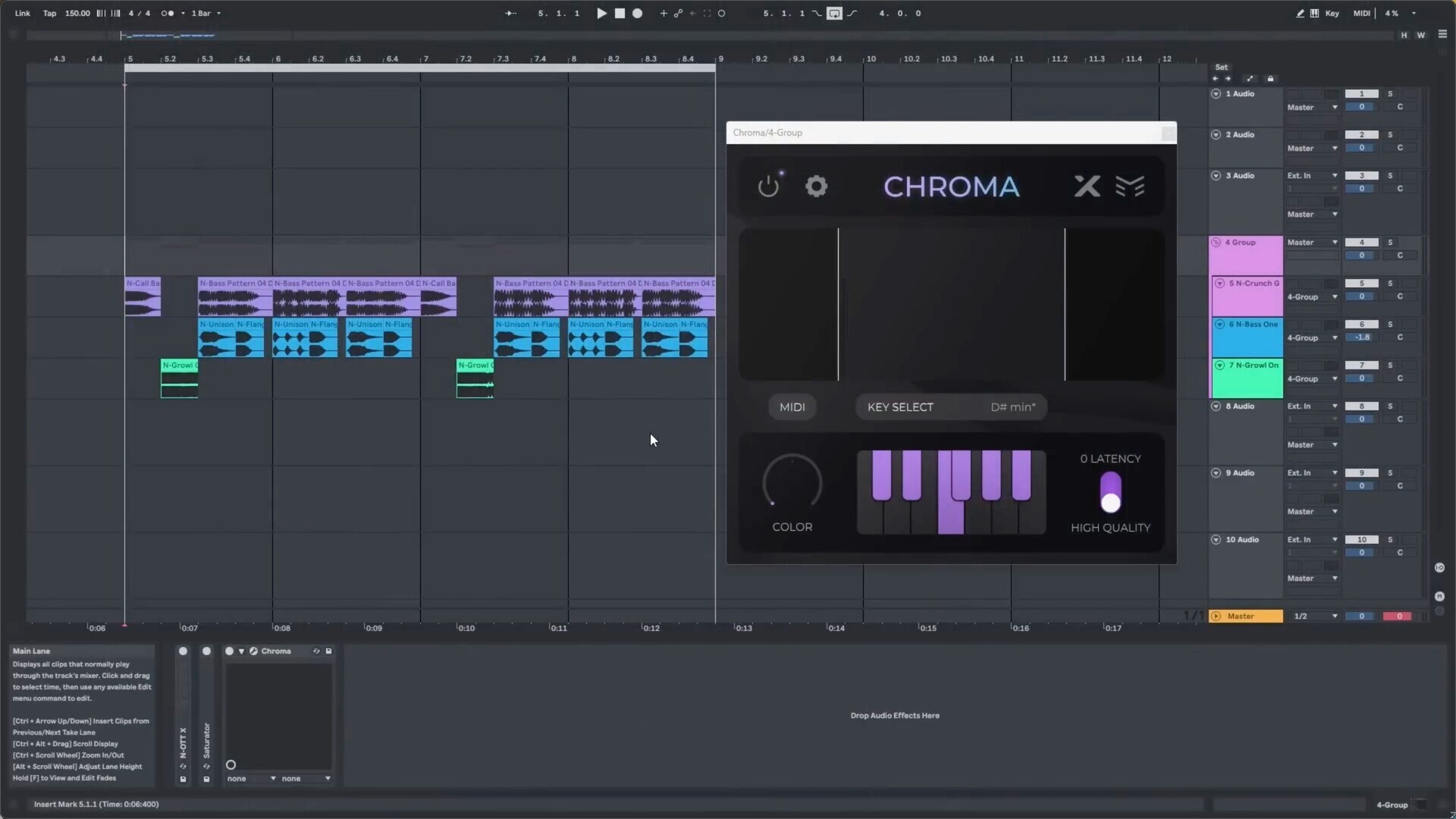The image size is (1456, 819).
Task: Select the green N-Growl clip at bar 5.2
Action: coord(179,378)
